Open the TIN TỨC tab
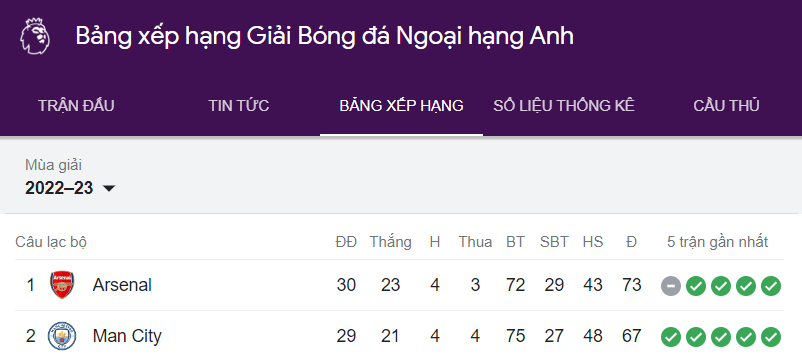The width and height of the screenshot is (802, 361). pos(239,106)
